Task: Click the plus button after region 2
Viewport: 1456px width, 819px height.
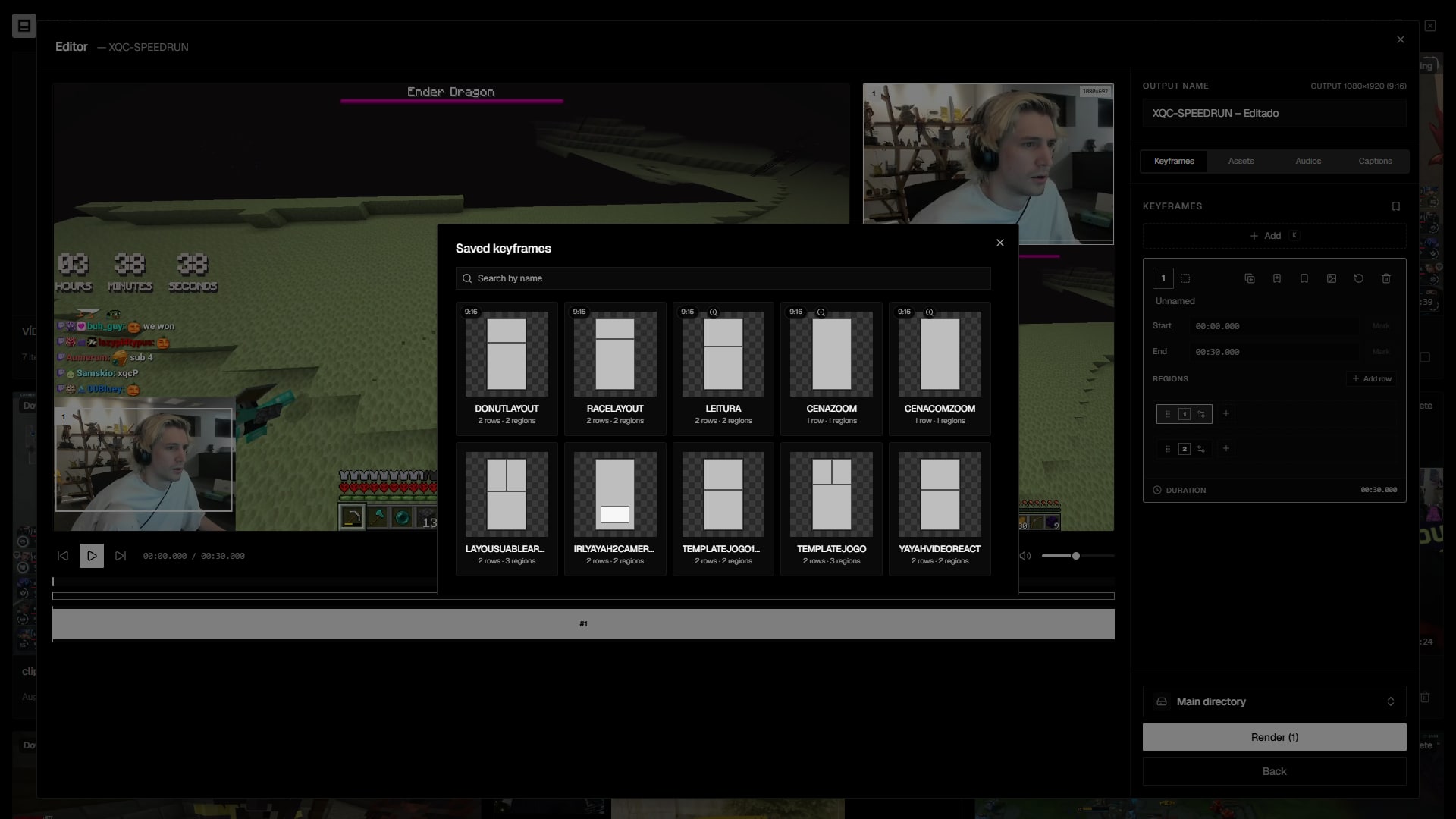Action: 1226,448
